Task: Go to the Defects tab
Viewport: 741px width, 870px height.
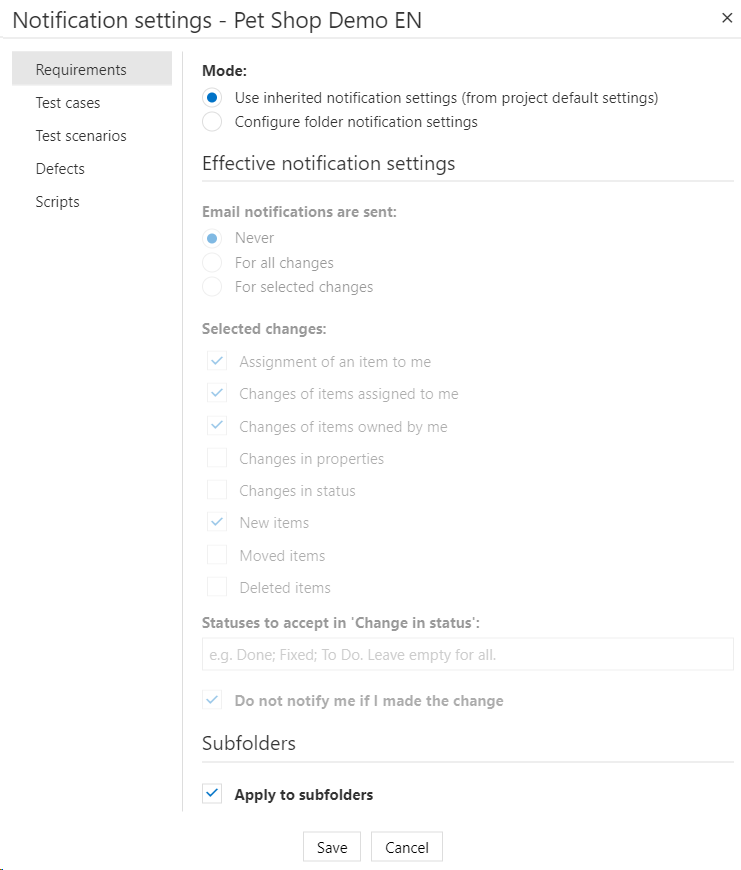Action: click(60, 169)
